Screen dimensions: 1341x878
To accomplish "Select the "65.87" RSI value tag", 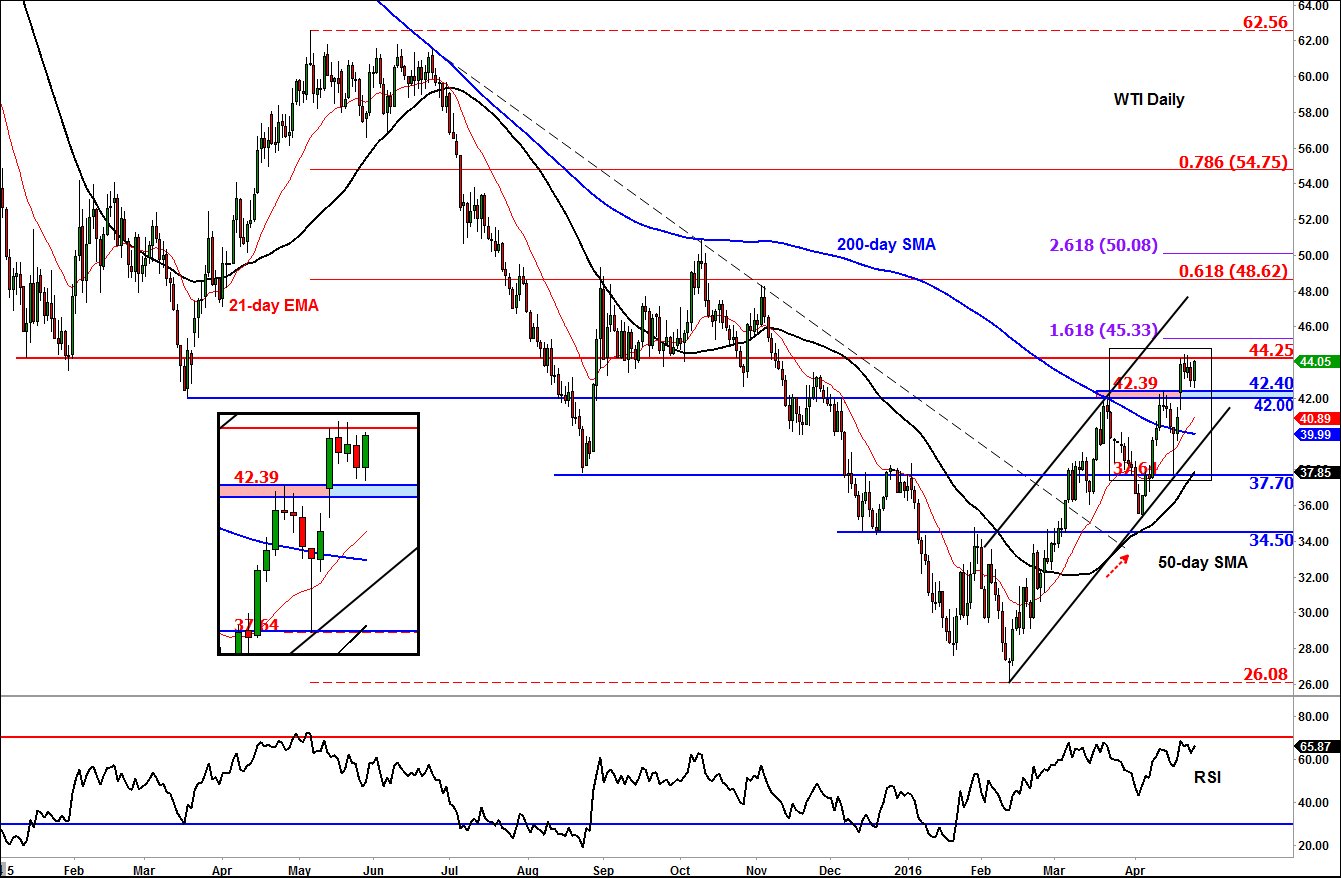I will coord(1316,746).
